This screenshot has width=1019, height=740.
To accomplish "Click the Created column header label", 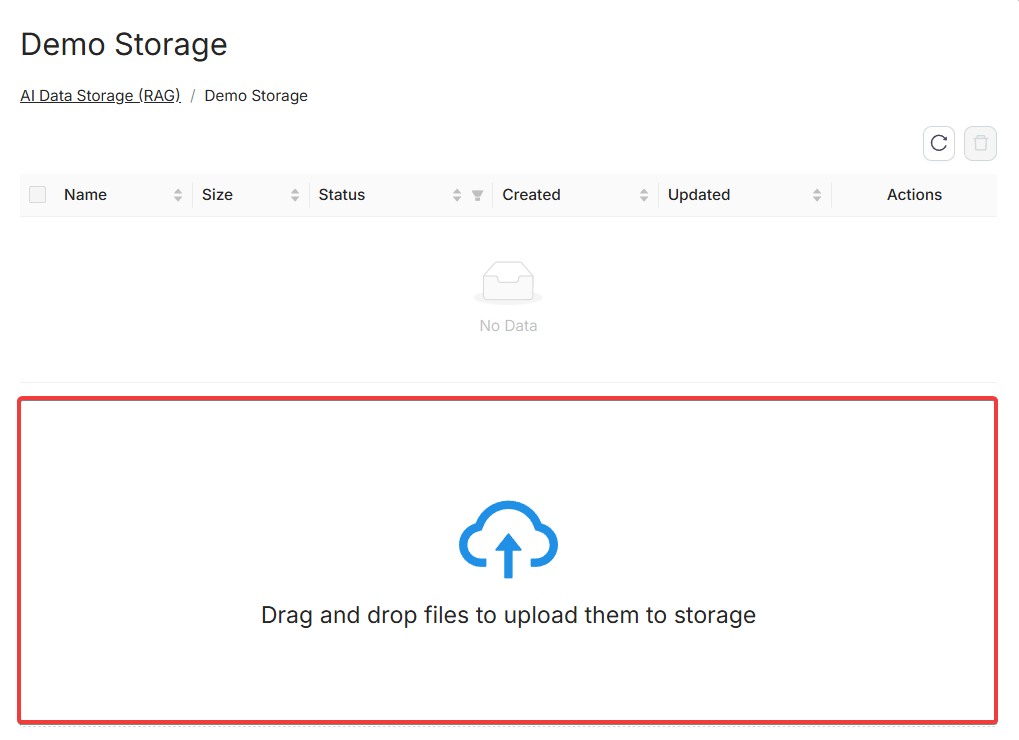I will 531,195.
